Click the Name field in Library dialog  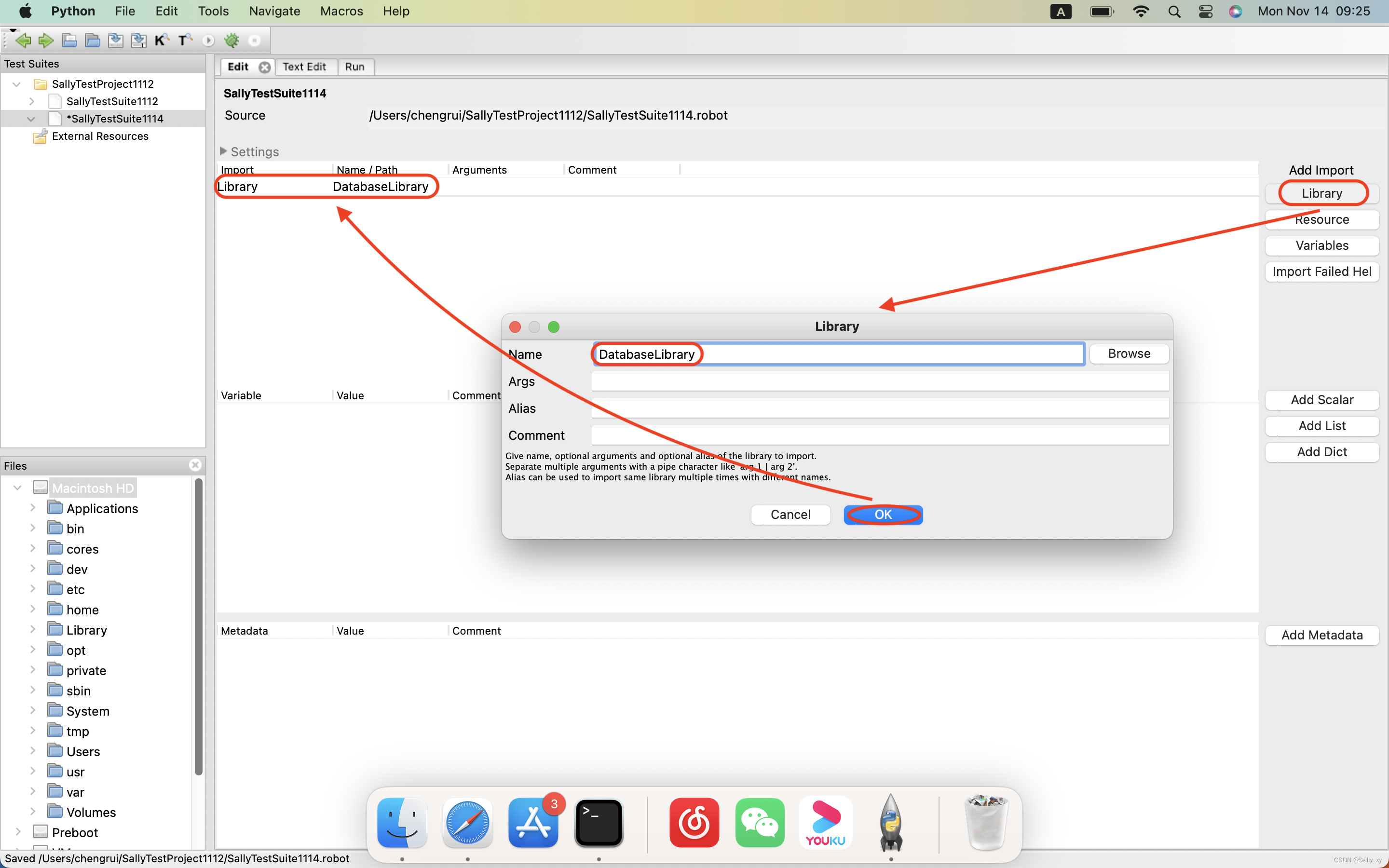coord(838,353)
